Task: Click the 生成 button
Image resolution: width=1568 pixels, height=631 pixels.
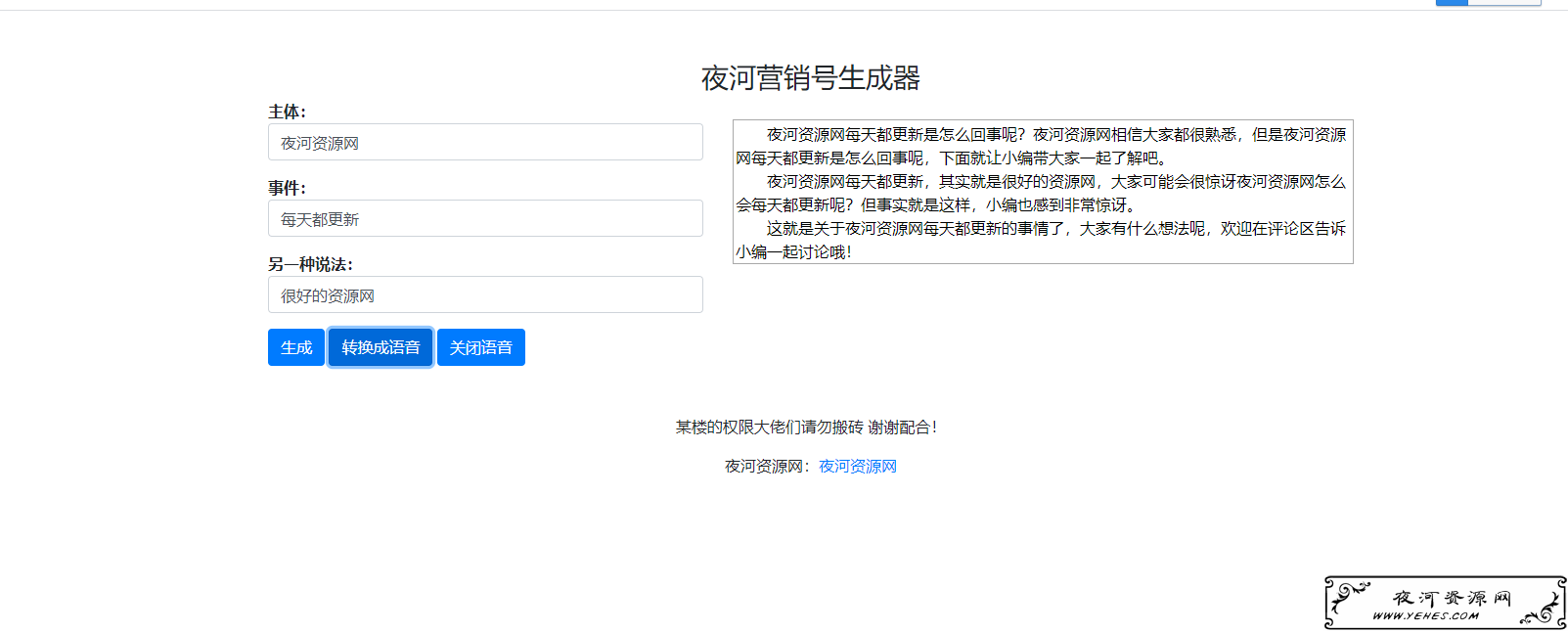Action: pos(296,347)
